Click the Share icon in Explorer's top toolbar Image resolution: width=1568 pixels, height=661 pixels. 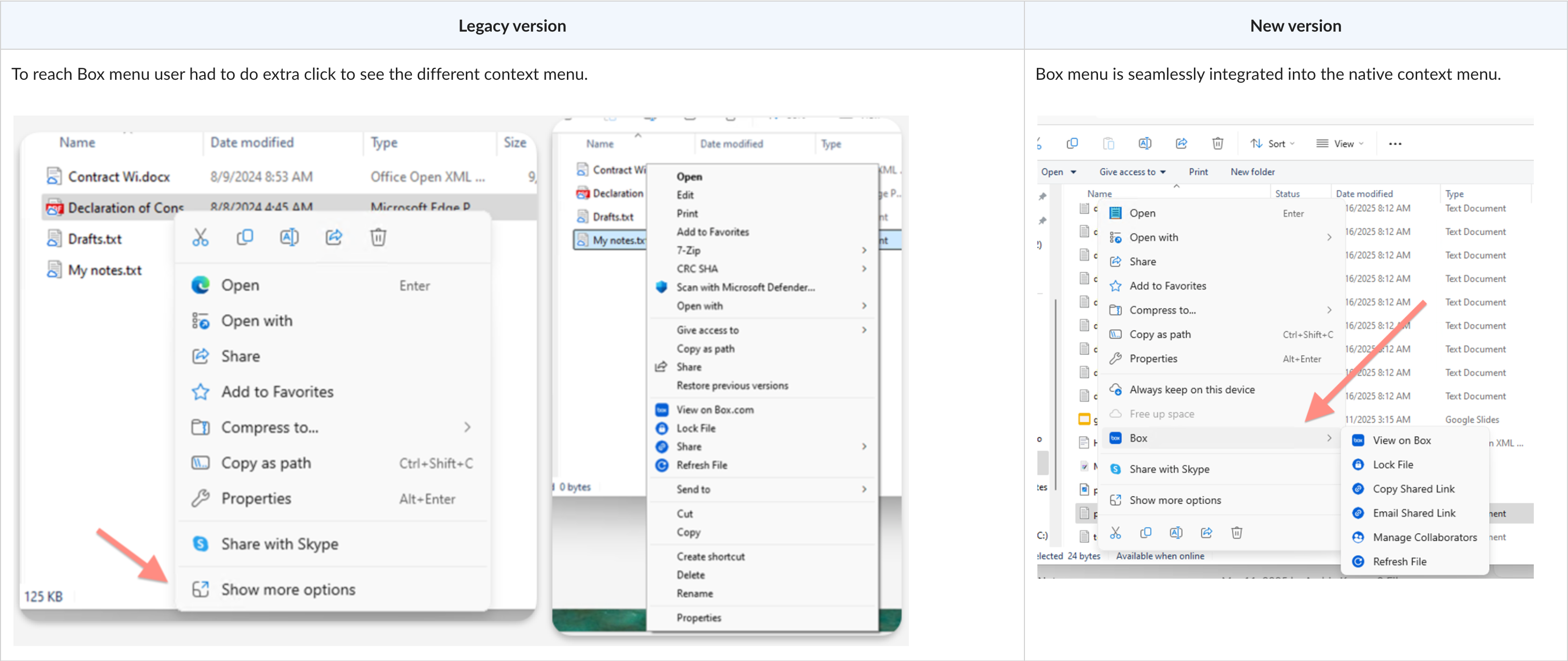(x=1181, y=143)
